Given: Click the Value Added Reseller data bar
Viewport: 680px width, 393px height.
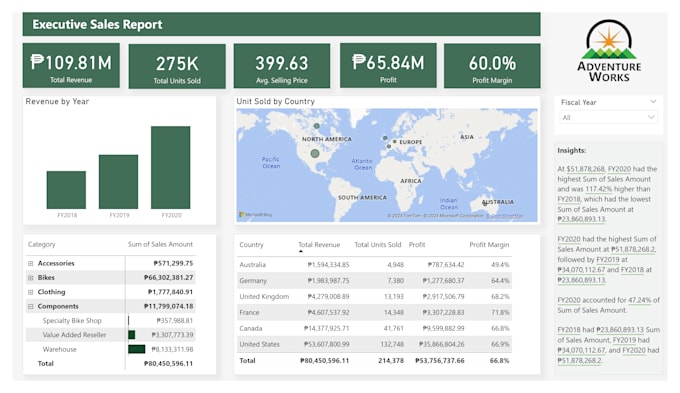Looking at the screenshot, I should point(131,334).
